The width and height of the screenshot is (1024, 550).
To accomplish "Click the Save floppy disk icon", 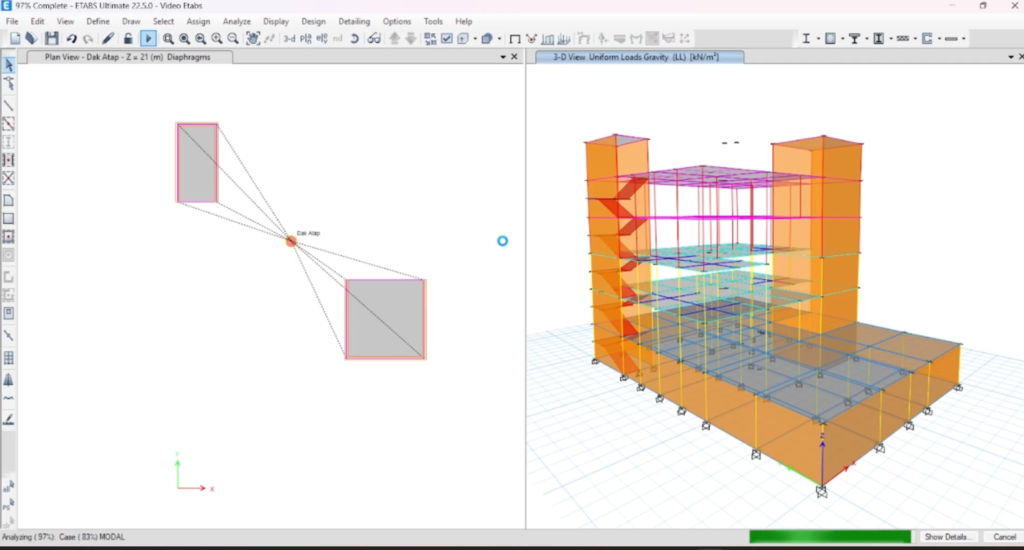I will 52,39.
